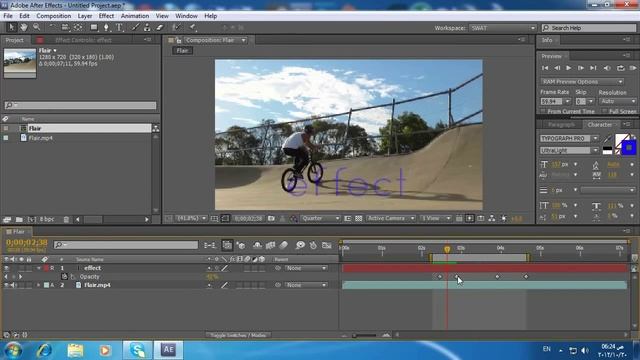Expand the Flair.mp4 layer properties
Image resolution: width=640 pixels, height=360 pixels.
tap(39, 285)
